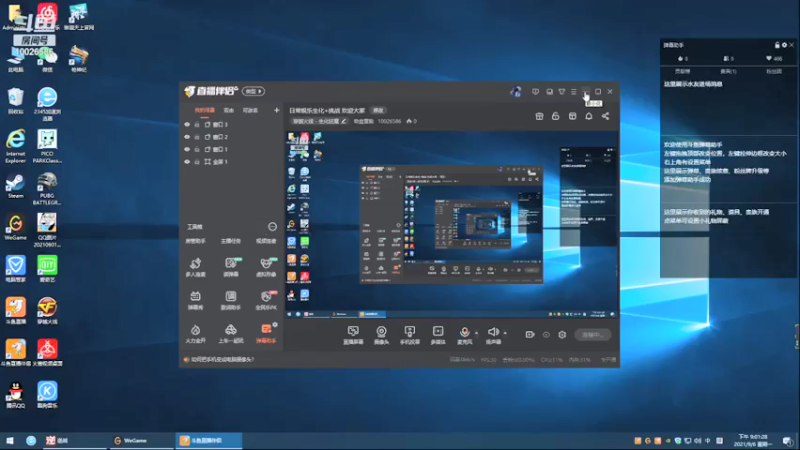Toggle the preview eye icon in bottom toolbar
This screenshot has width=800, height=450.
click(x=546, y=335)
